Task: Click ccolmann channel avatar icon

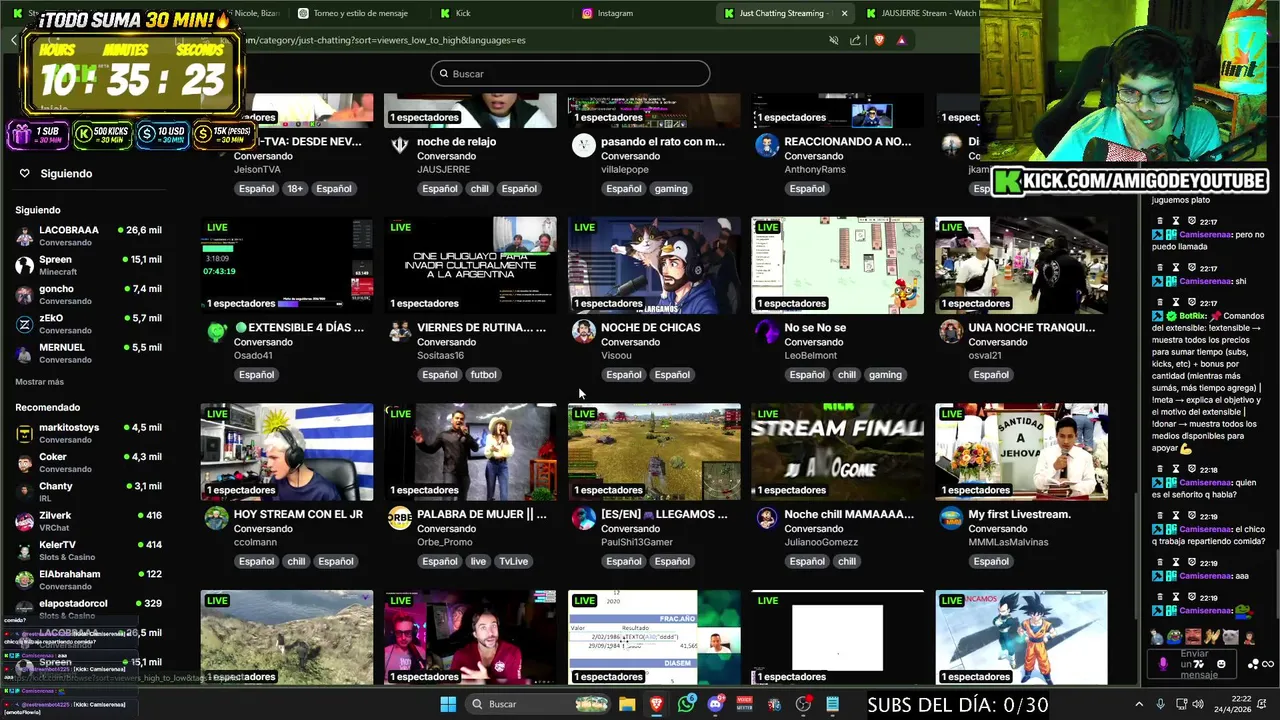Action: pyautogui.click(x=216, y=518)
